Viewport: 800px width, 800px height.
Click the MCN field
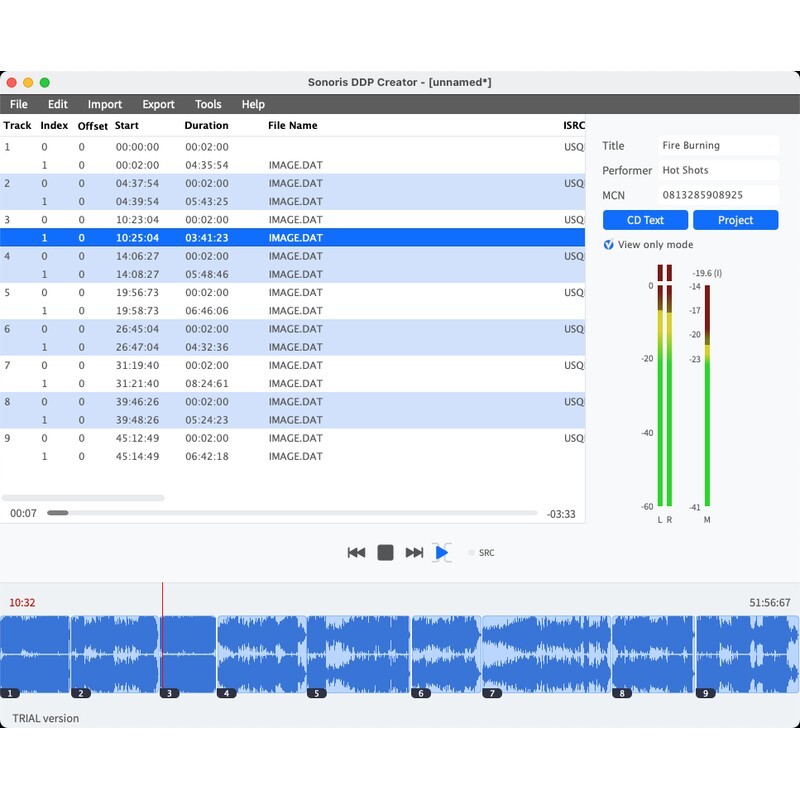pyautogui.click(x=718, y=195)
